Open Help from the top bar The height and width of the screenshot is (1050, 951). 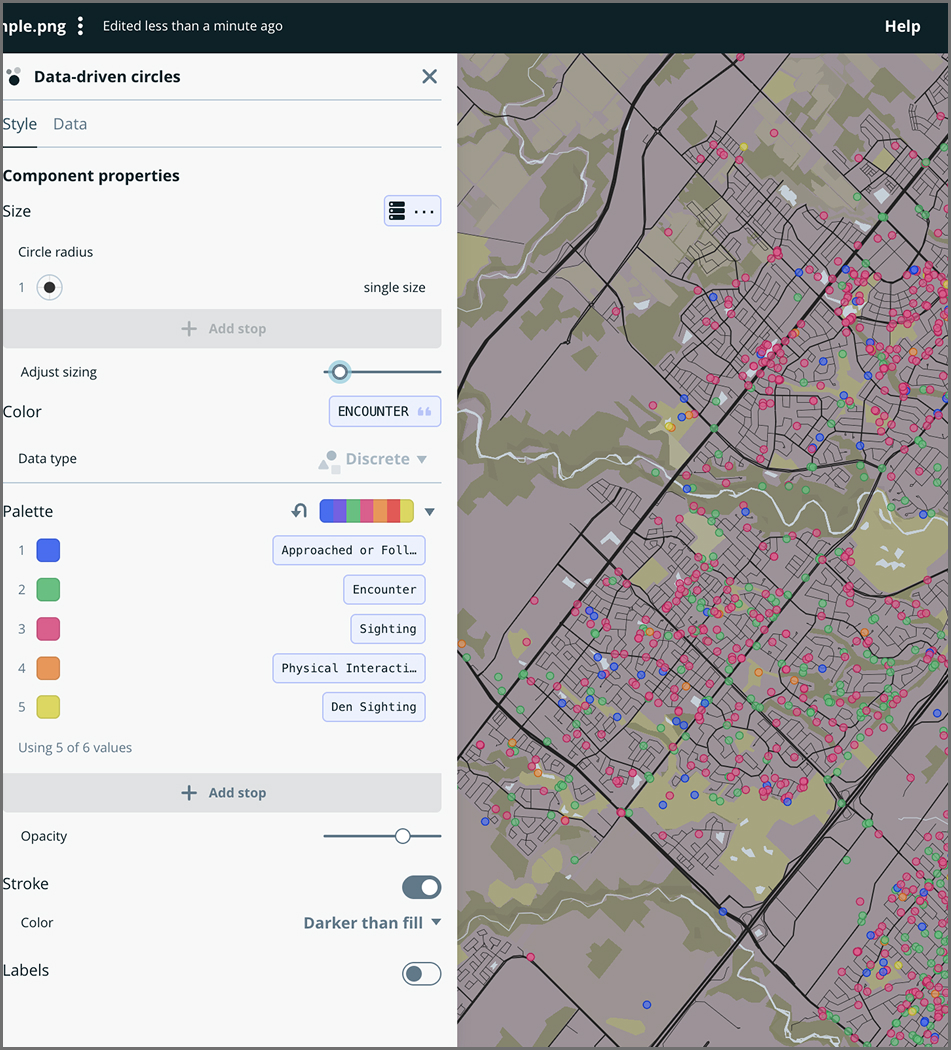point(902,26)
